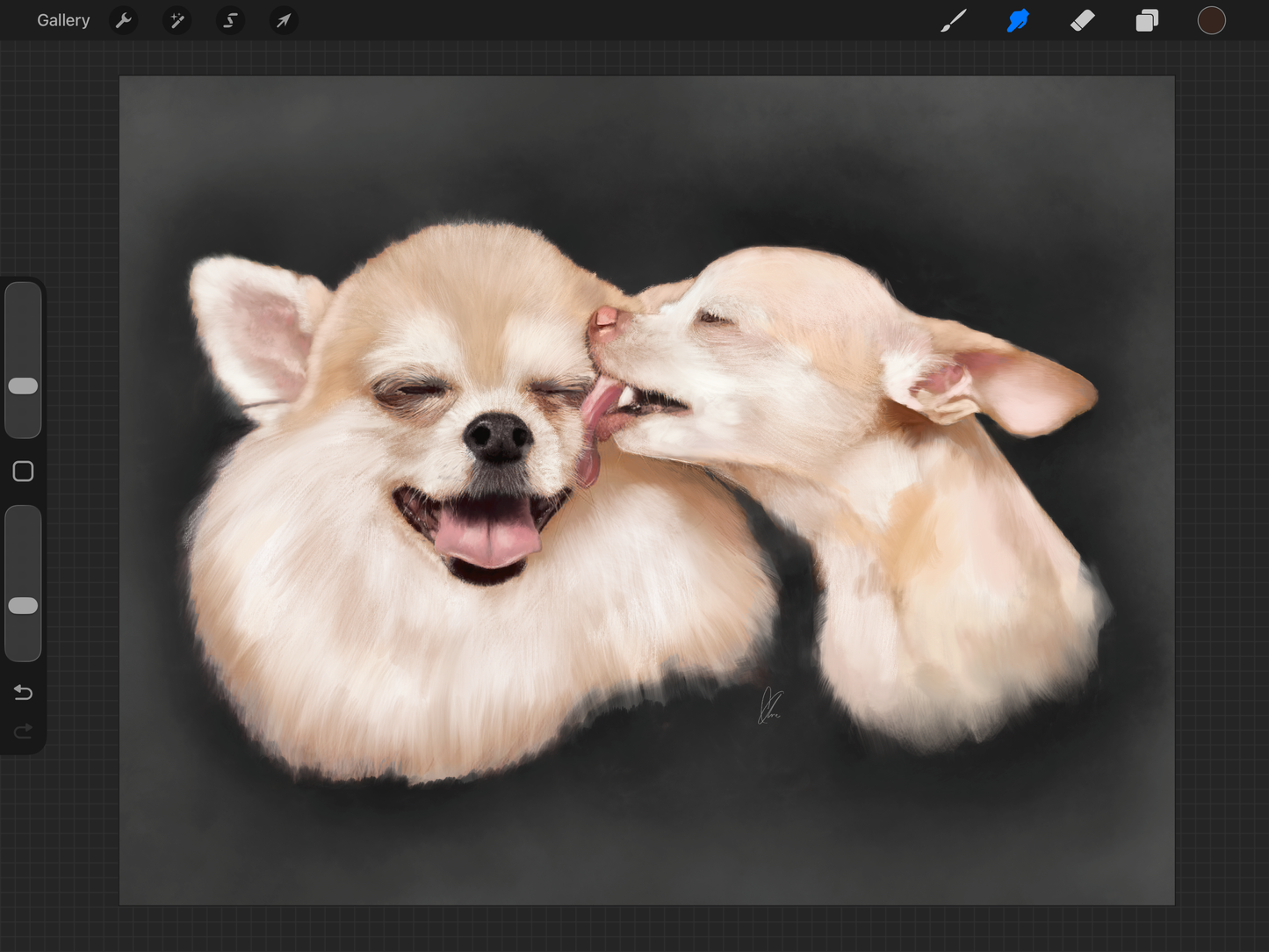Open the Actions wrench menu
This screenshot has height=952, width=1269.
124,20
